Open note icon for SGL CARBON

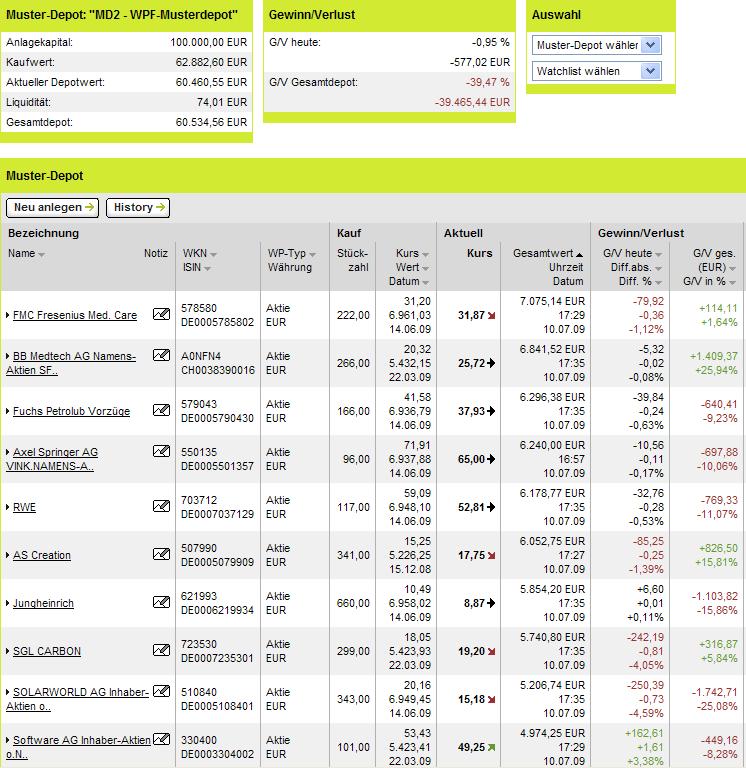[x=161, y=650]
